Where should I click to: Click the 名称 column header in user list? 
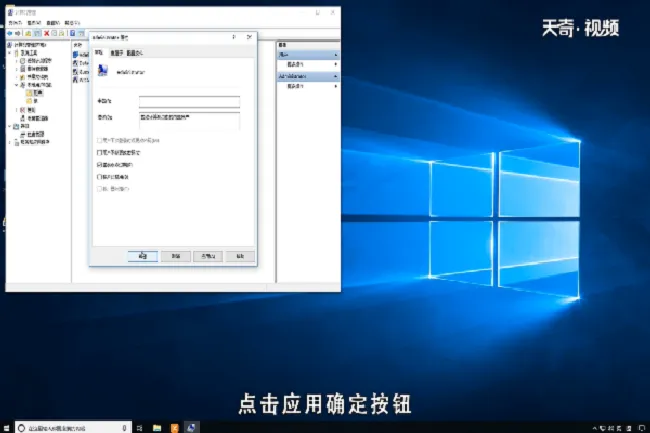(78, 45)
